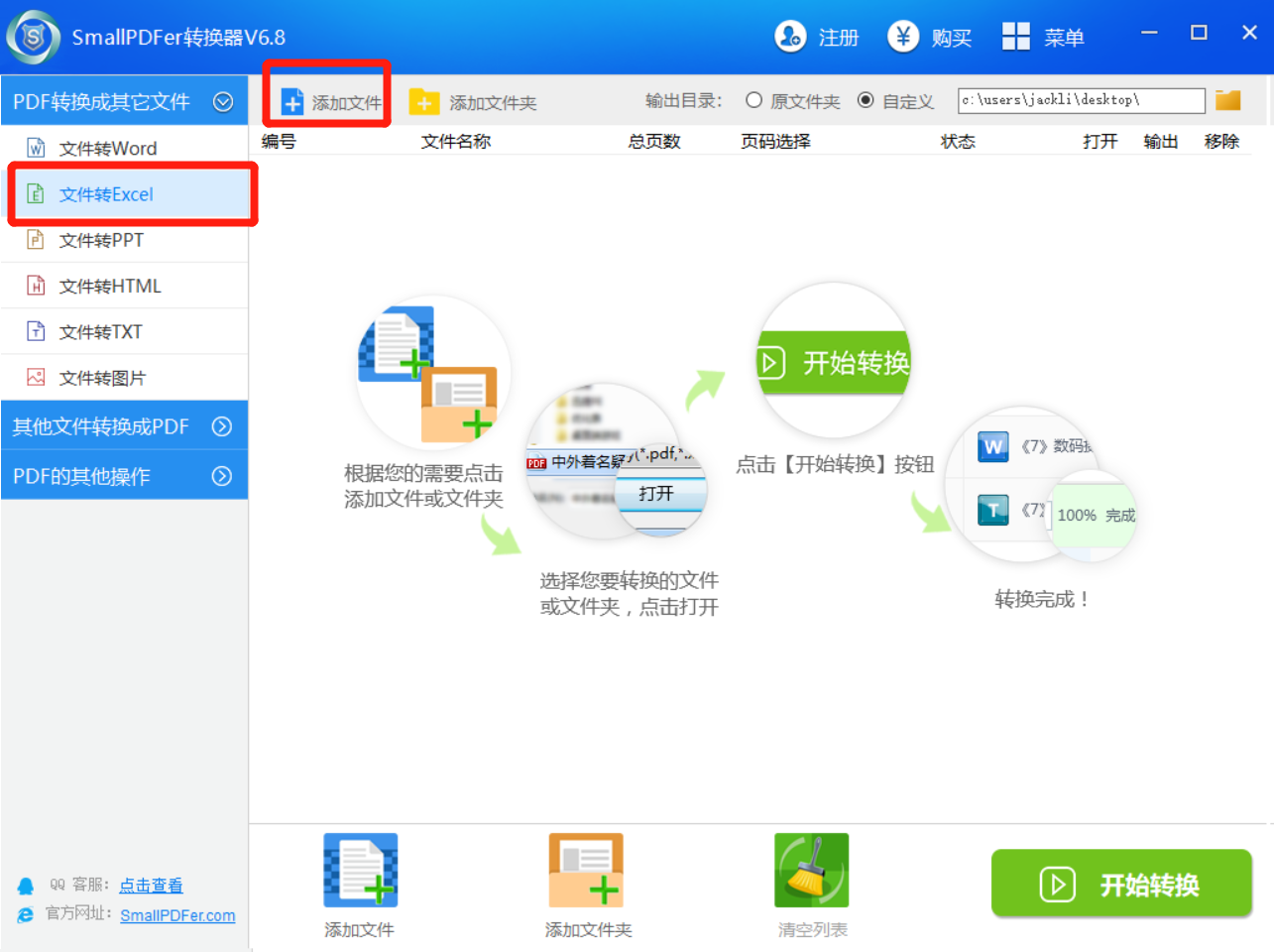Image resolution: width=1274 pixels, height=952 pixels.
Task: Pick 文件转TXT in the sidebar
Action: 125,331
